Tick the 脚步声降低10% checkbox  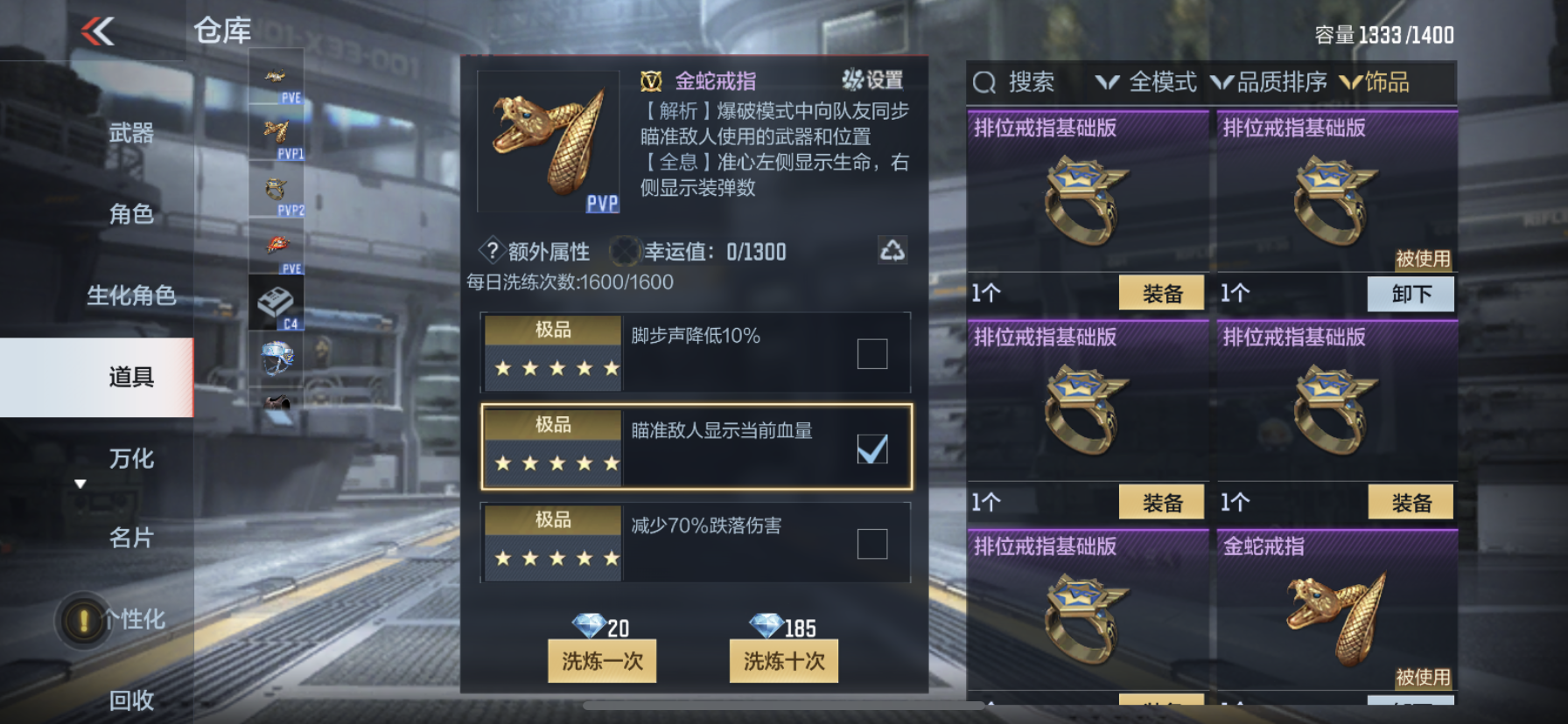point(871,354)
